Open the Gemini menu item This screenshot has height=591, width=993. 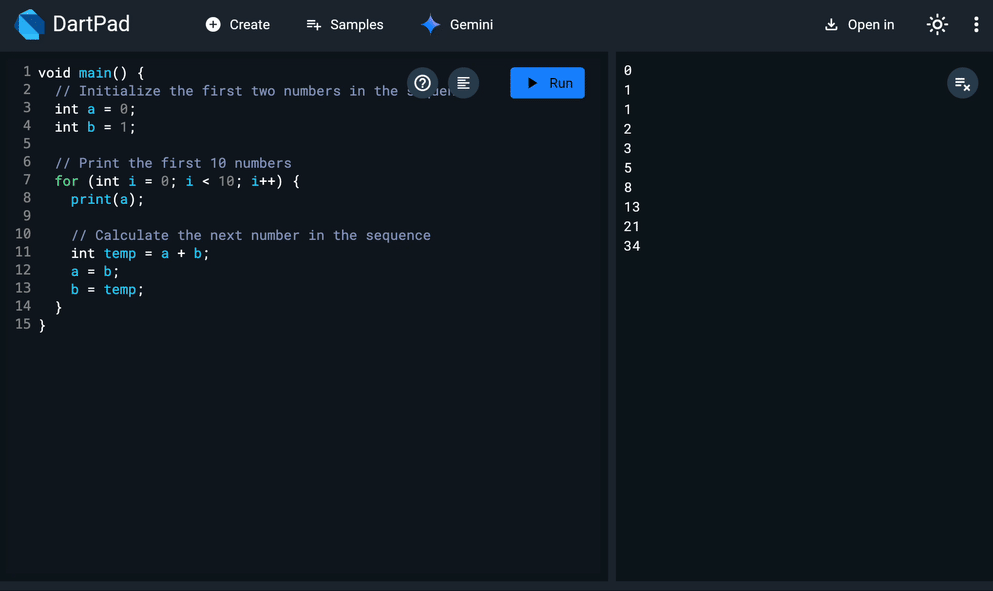coord(456,24)
